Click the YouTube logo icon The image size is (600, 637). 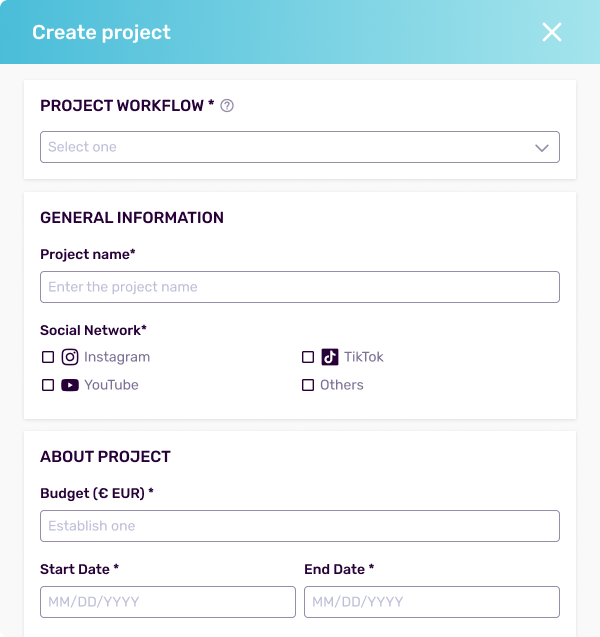coord(70,385)
